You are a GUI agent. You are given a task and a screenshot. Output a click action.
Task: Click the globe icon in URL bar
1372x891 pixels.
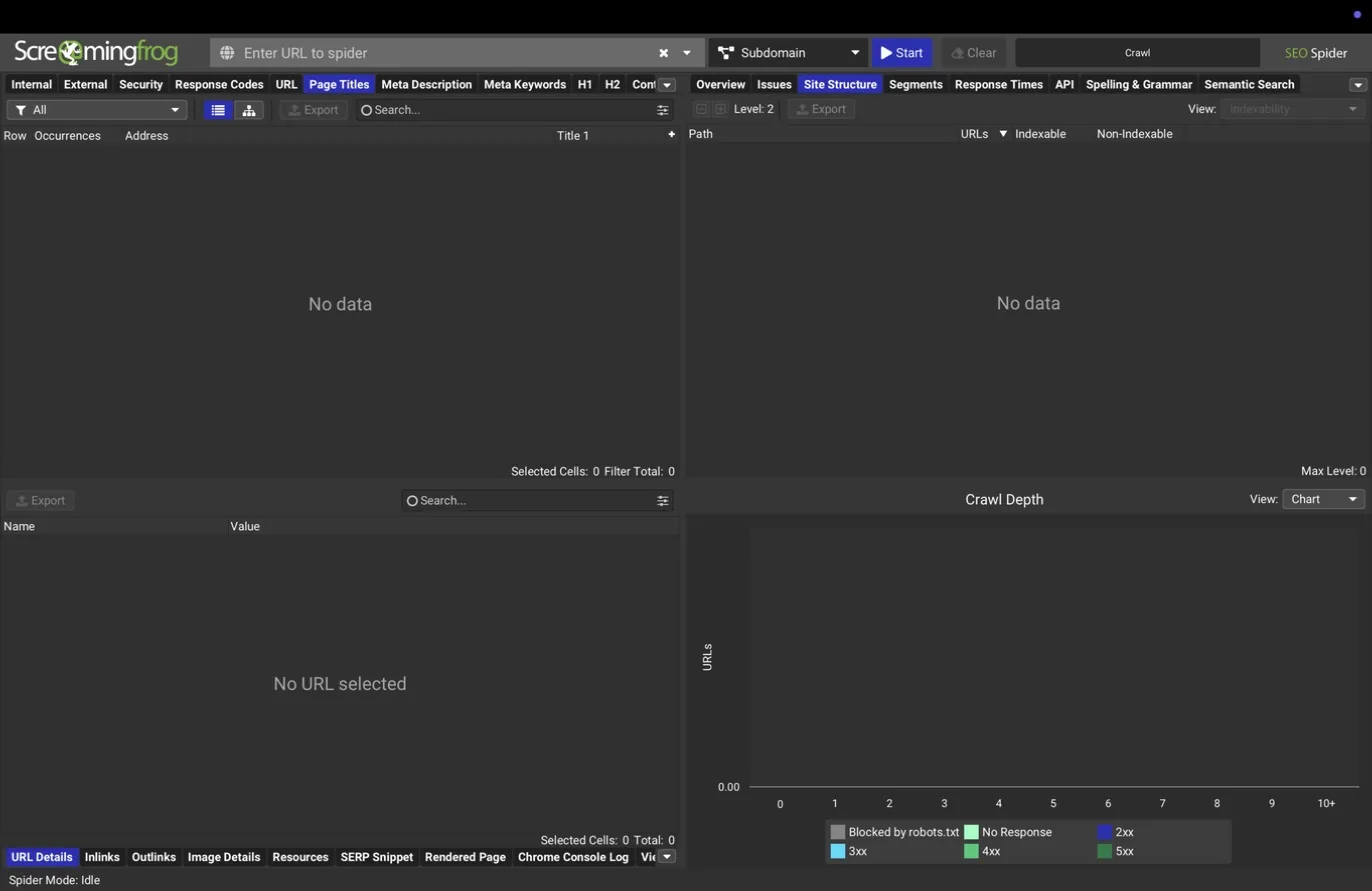(x=227, y=53)
